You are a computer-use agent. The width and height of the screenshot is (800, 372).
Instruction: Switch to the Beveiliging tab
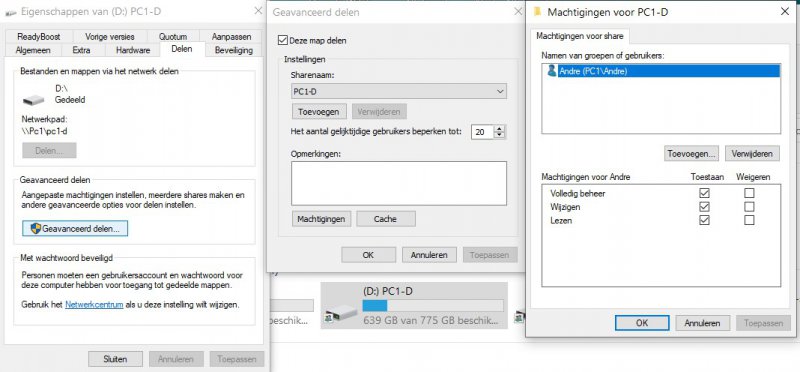pos(234,50)
